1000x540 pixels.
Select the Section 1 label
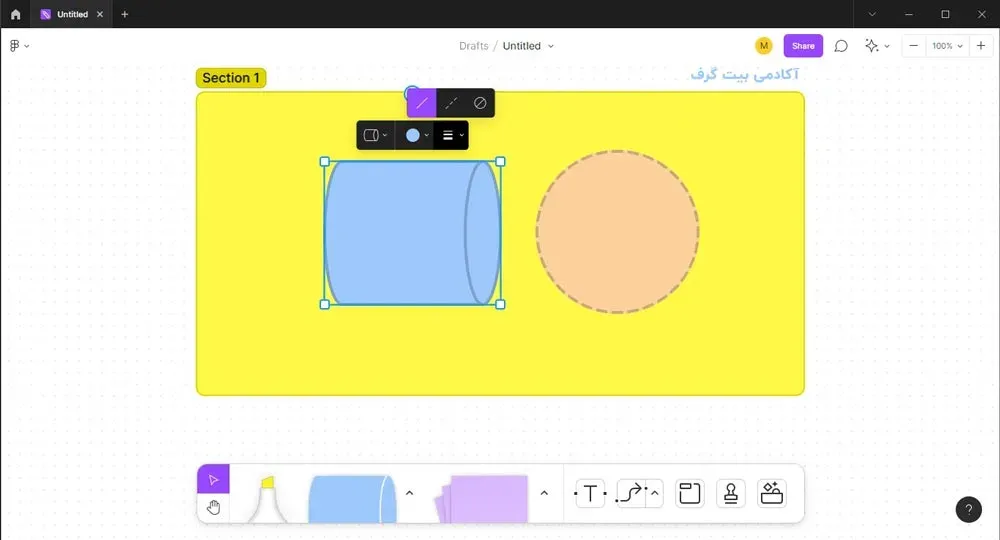tap(231, 78)
